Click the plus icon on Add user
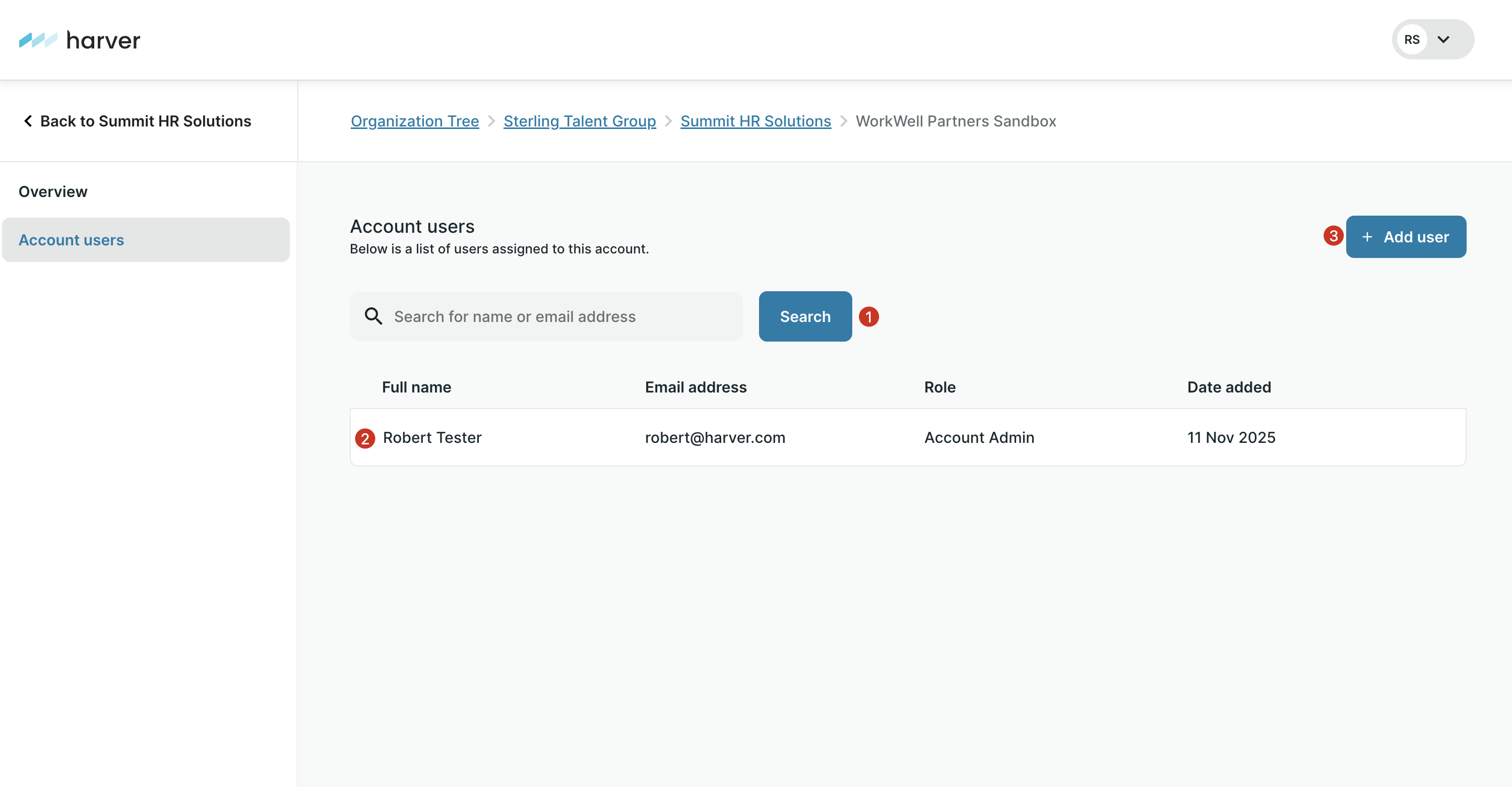Screen dimensions: 1512x787 (x=1367, y=237)
